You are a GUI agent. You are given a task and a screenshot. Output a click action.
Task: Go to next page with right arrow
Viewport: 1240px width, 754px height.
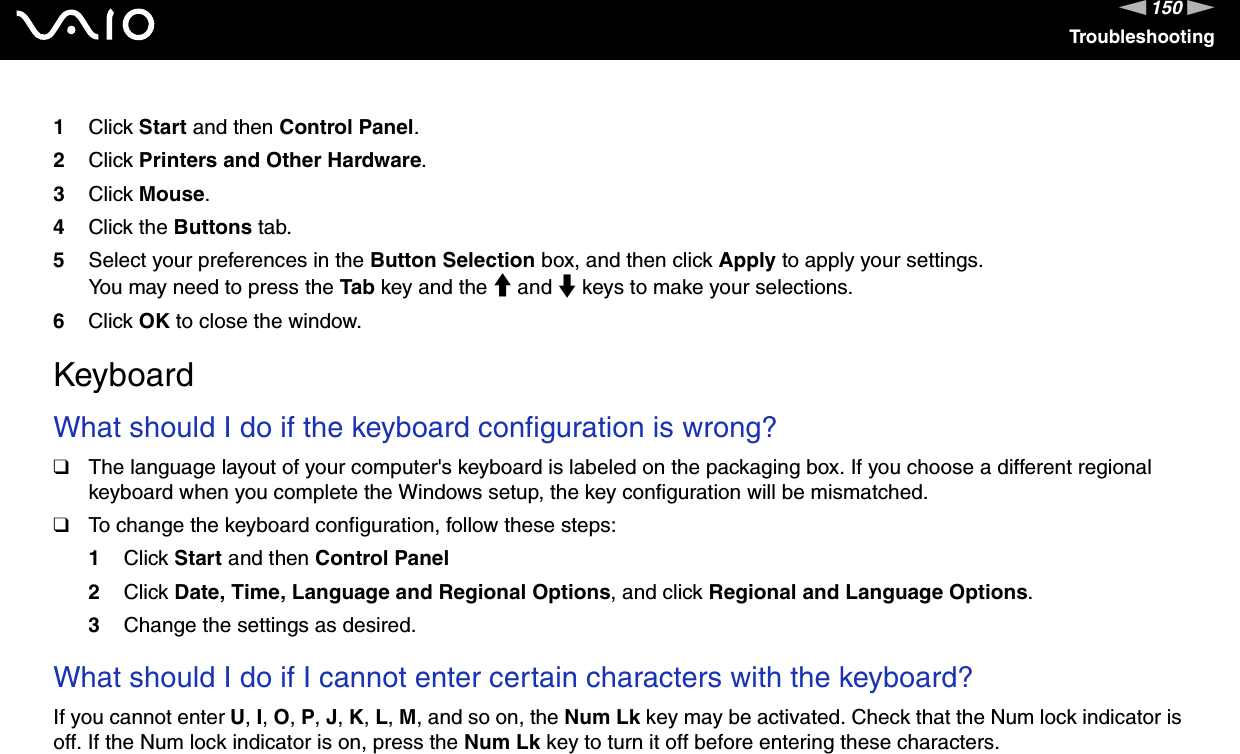click(x=1200, y=9)
